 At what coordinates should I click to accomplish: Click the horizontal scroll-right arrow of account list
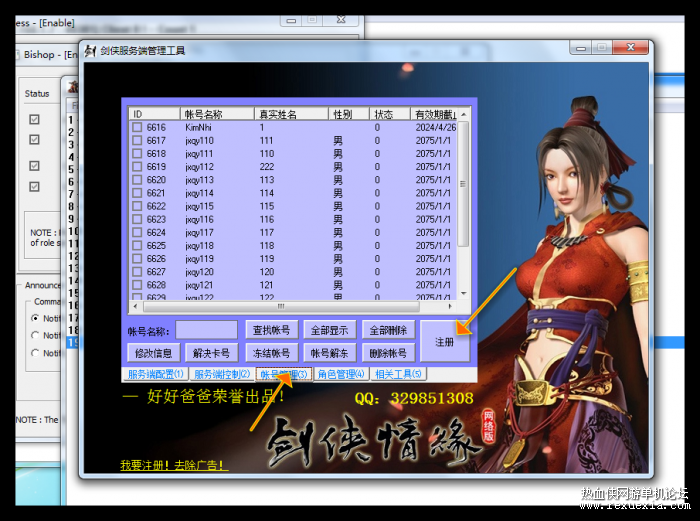450,306
